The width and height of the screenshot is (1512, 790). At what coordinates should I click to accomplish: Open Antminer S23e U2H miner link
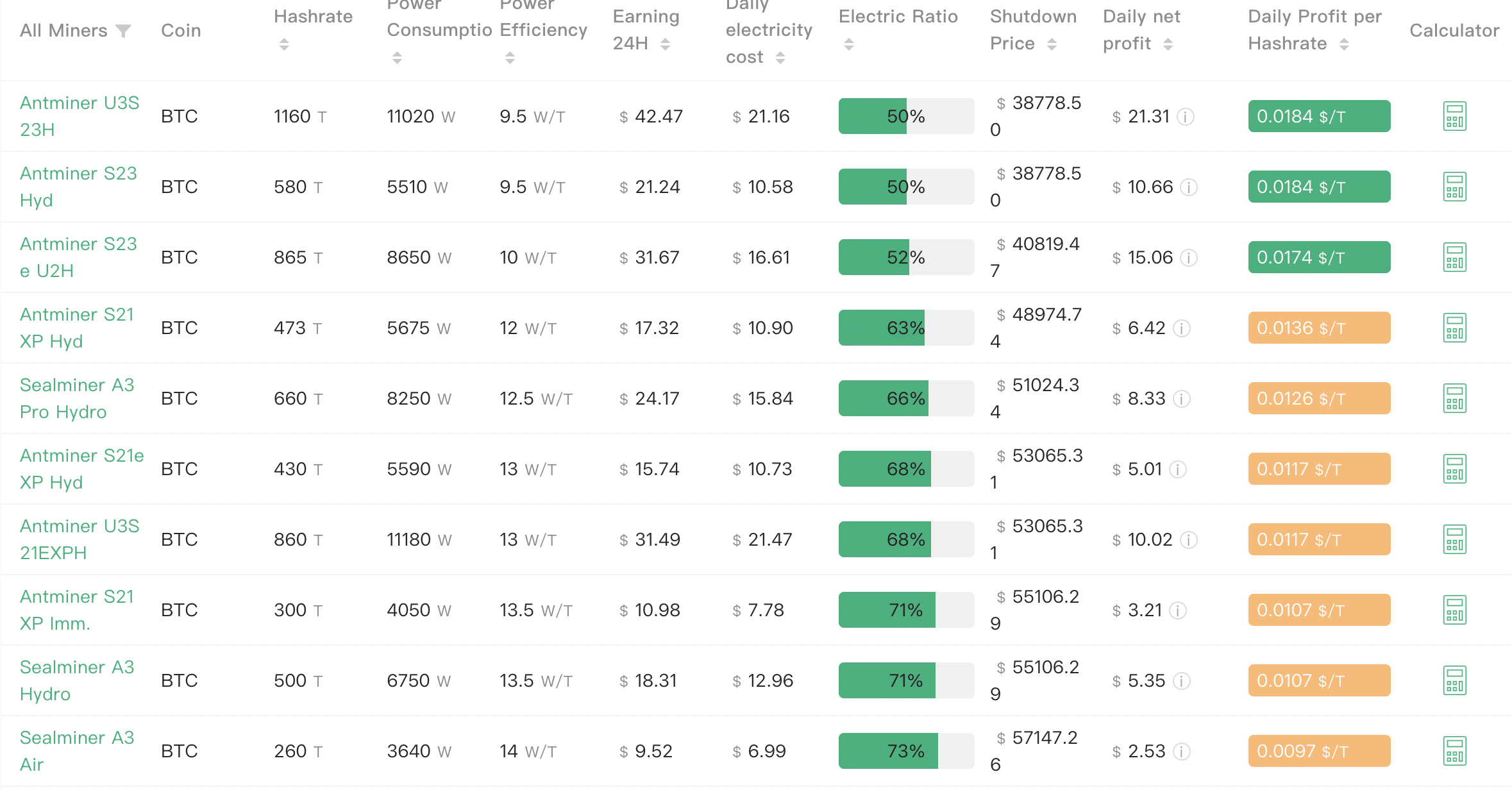click(78, 257)
